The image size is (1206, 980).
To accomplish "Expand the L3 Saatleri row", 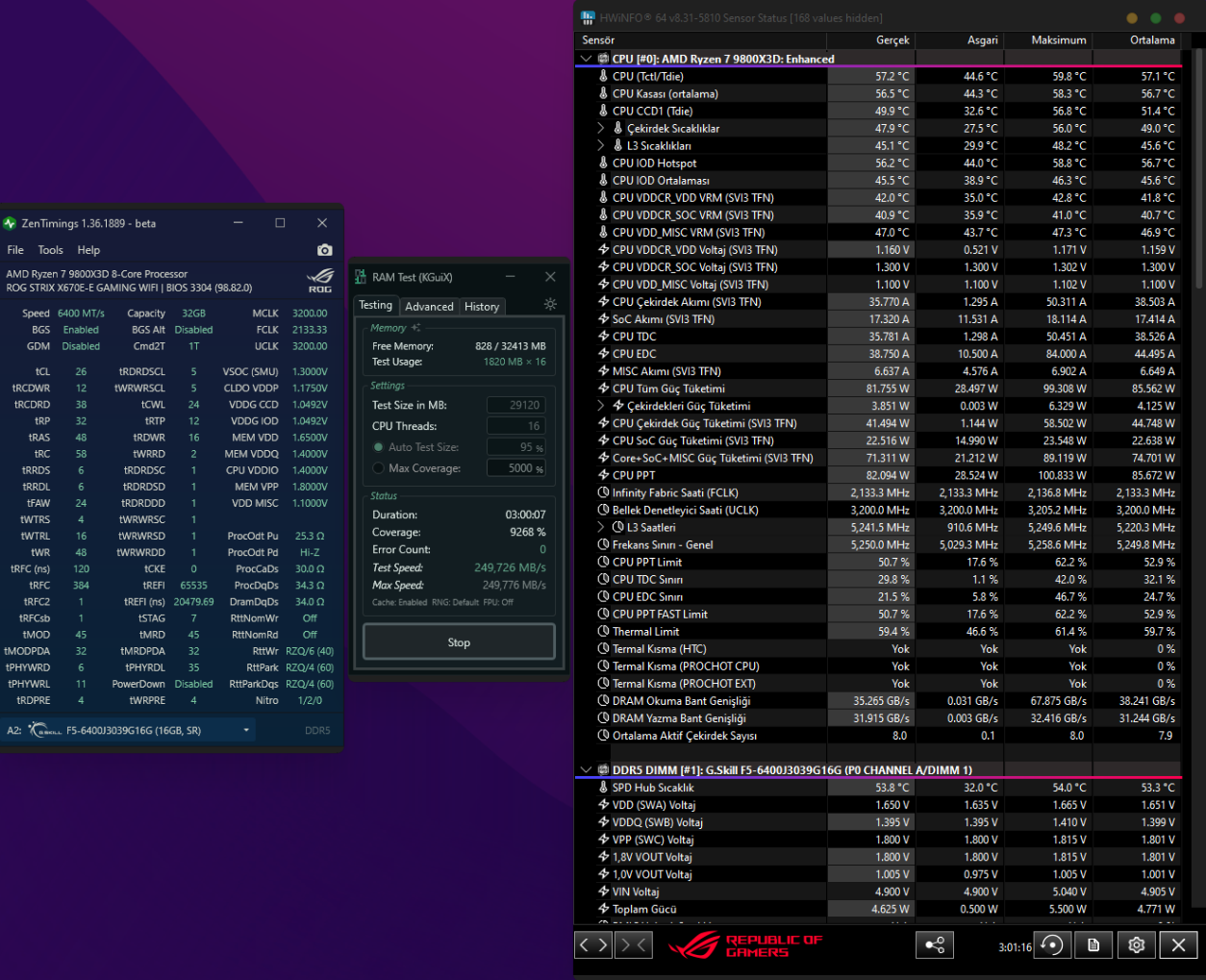I will pyautogui.click(x=601, y=527).
